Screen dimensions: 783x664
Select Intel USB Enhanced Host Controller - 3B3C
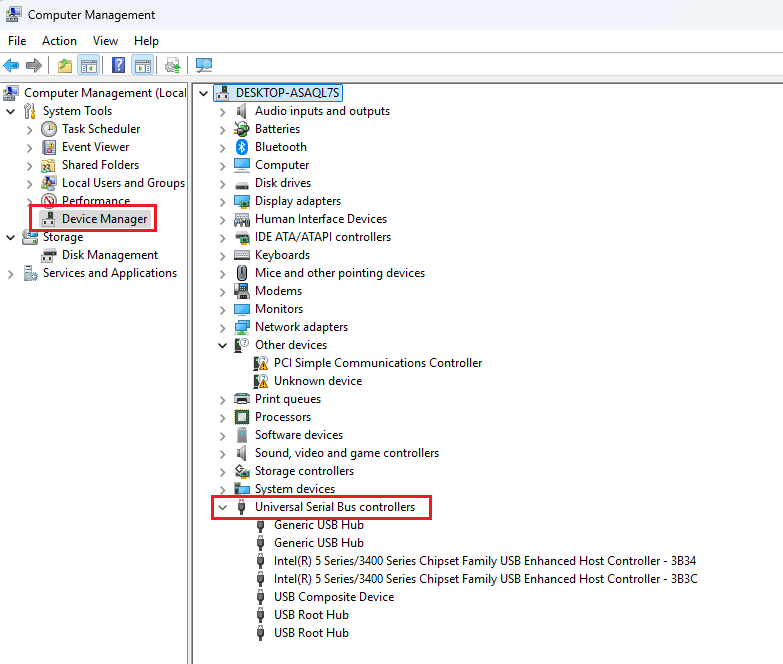pyautogui.click(x=485, y=579)
